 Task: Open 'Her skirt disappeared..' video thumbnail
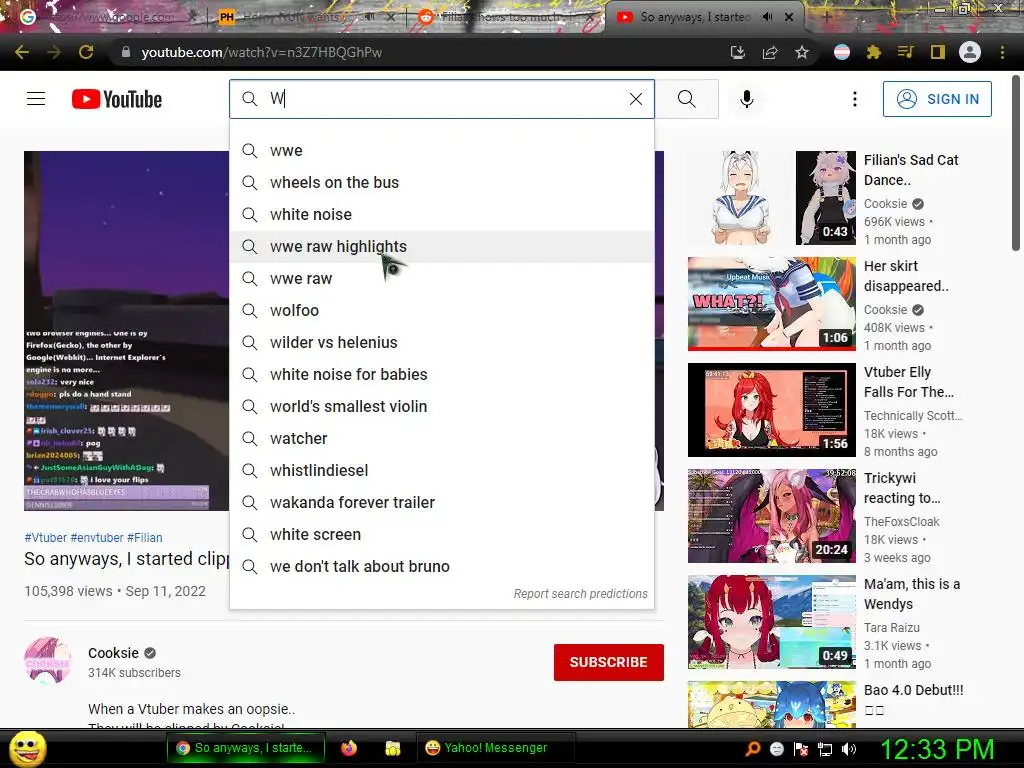click(771, 304)
